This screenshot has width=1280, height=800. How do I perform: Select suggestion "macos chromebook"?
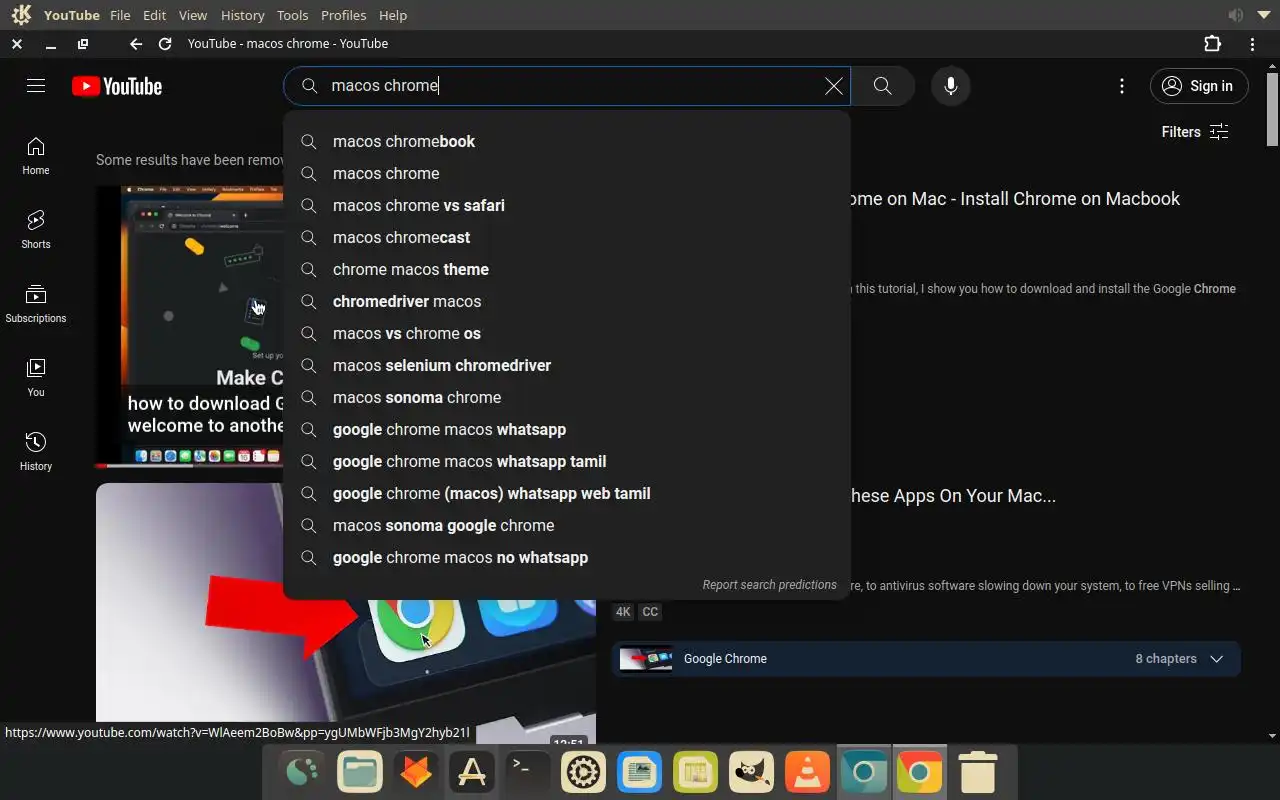[567, 142]
